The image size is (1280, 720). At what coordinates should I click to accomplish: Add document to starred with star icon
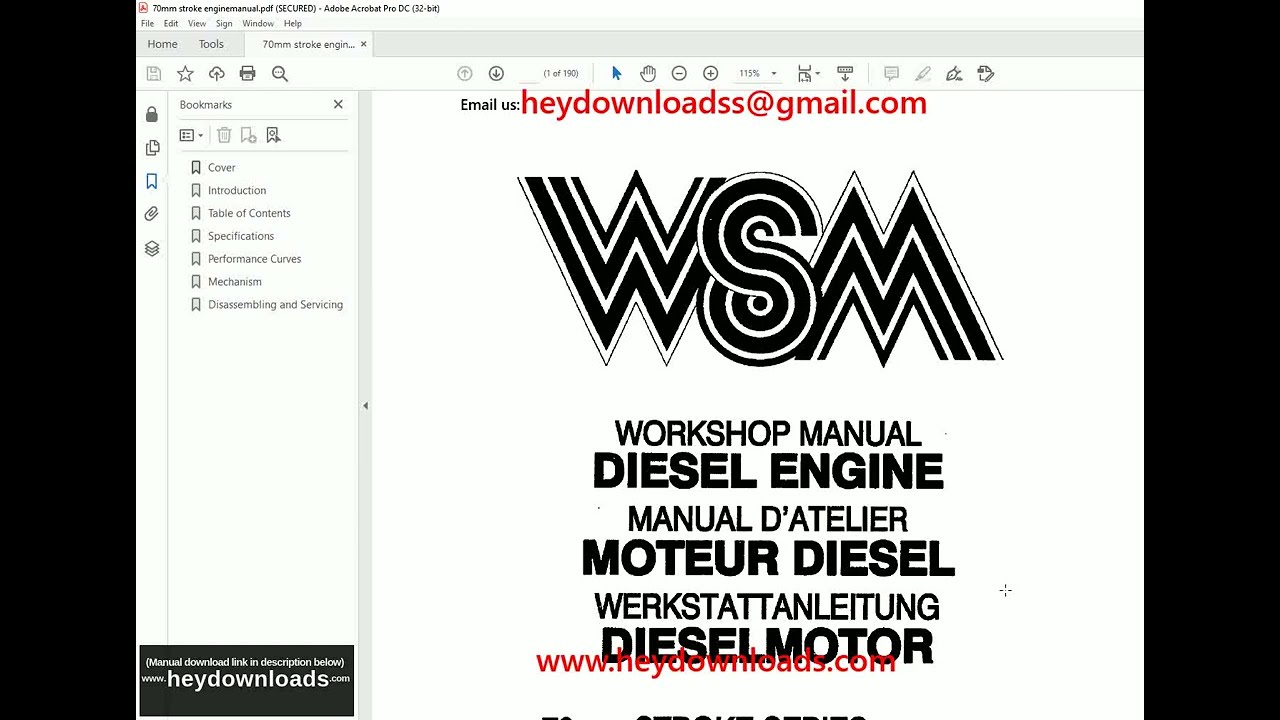point(185,73)
